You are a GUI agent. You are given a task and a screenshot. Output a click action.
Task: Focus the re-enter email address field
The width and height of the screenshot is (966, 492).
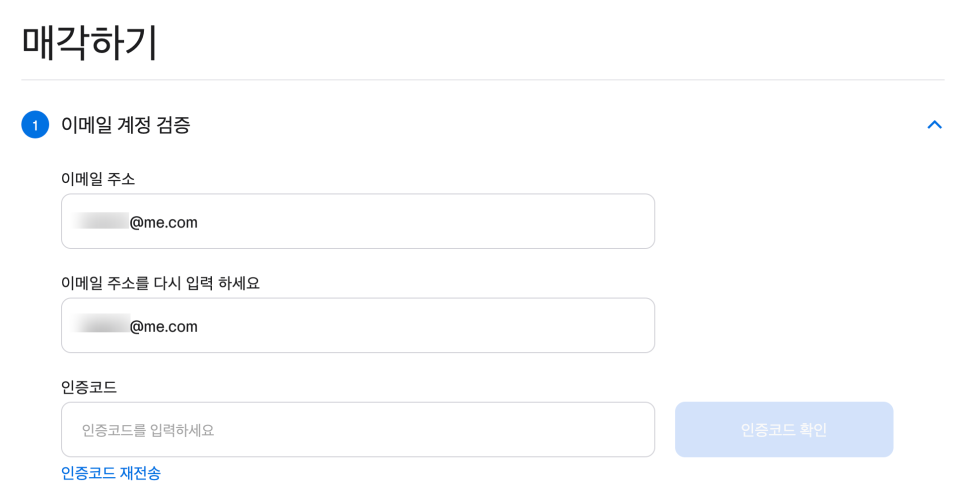click(x=357, y=326)
